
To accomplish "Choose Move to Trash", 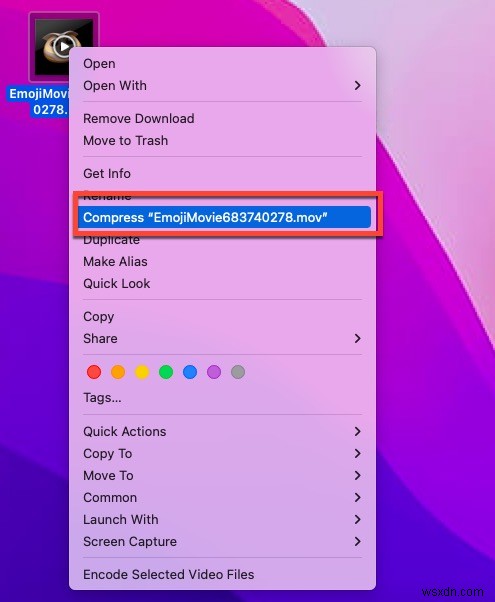I will click(222, 141).
